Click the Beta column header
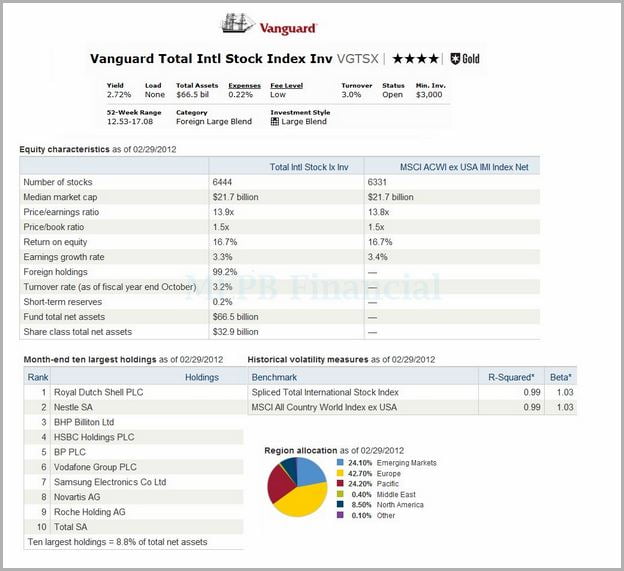Viewport: 624px width, 571px height. (x=561, y=377)
